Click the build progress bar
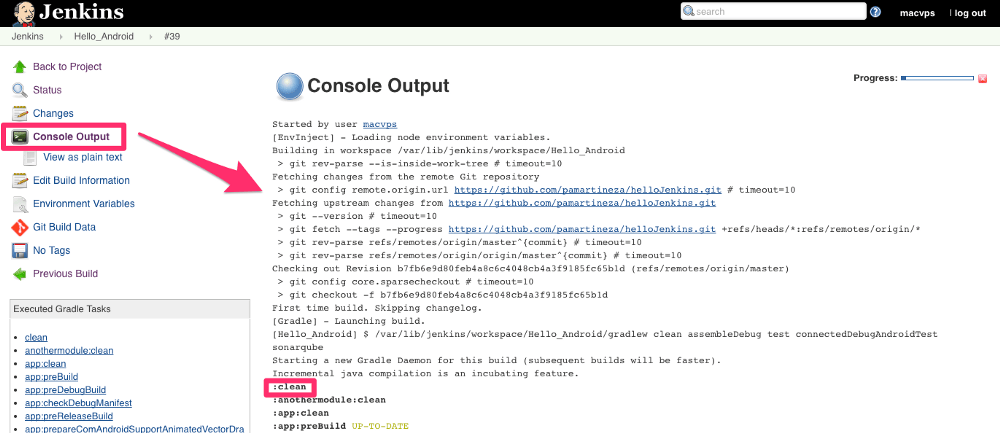 [937, 78]
